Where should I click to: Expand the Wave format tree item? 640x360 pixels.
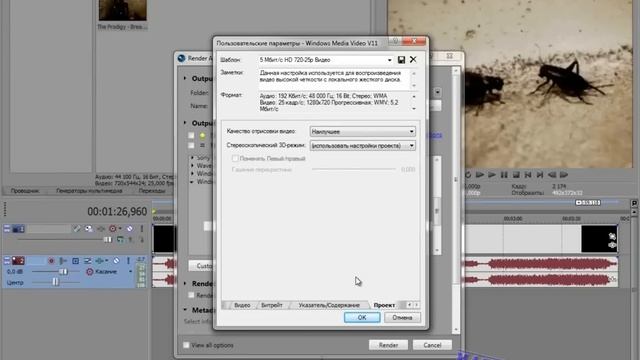click(192, 166)
